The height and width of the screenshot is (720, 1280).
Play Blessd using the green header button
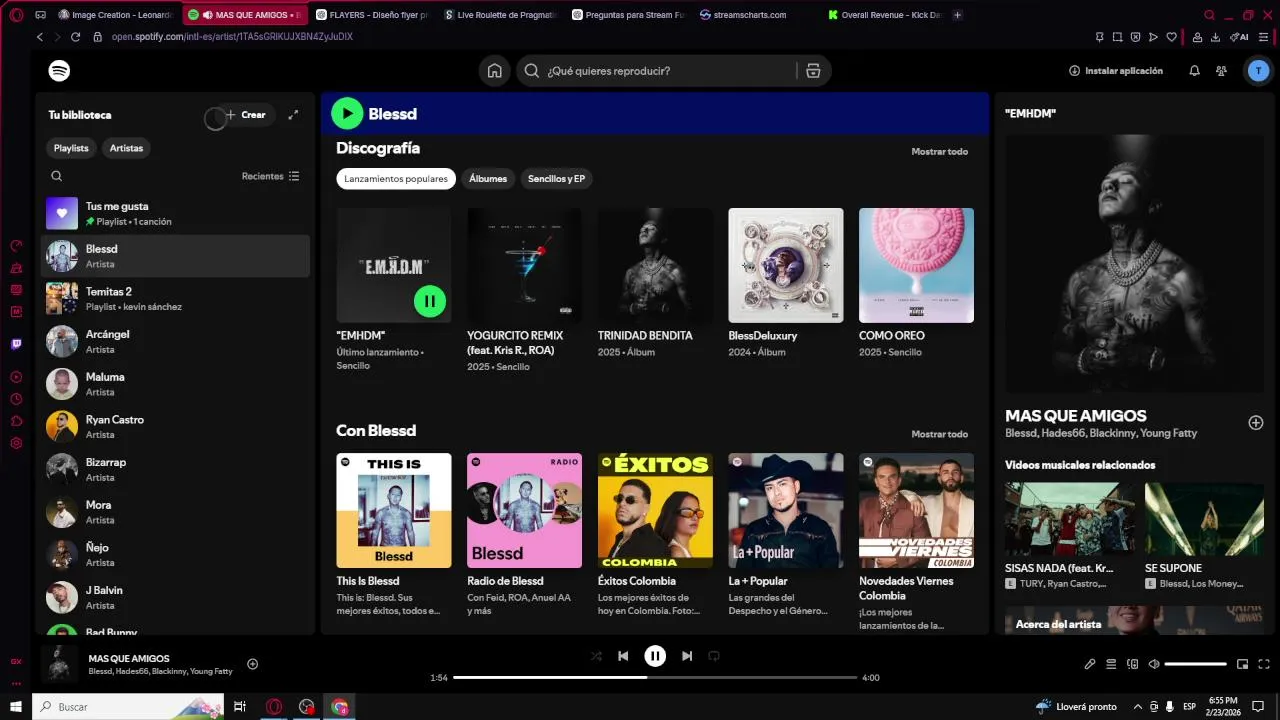click(x=347, y=113)
